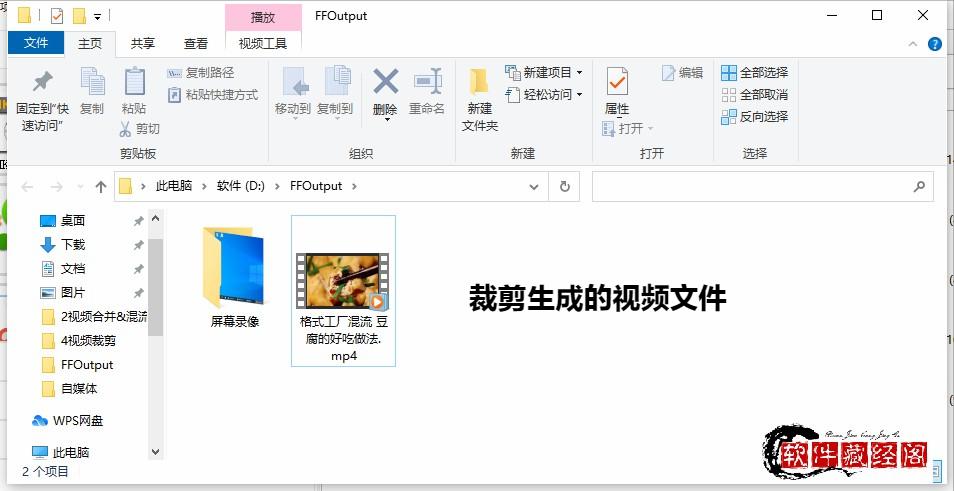Viewport: 954px width, 491px height.
Task: Switch to the Share (共享) tab
Action: (x=143, y=43)
